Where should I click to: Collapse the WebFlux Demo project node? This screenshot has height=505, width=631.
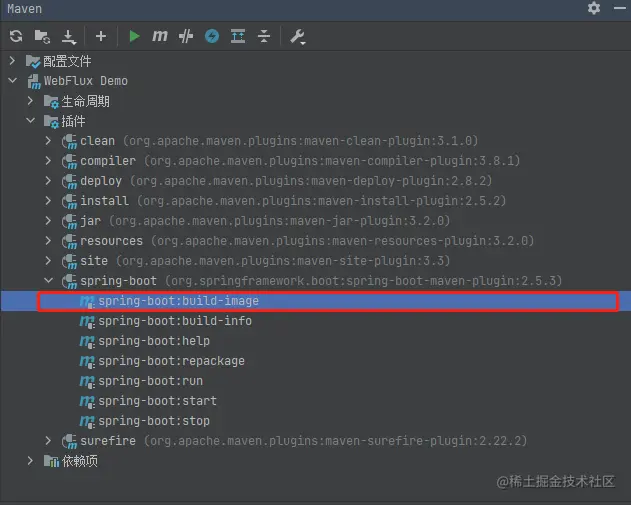click(x=12, y=80)
